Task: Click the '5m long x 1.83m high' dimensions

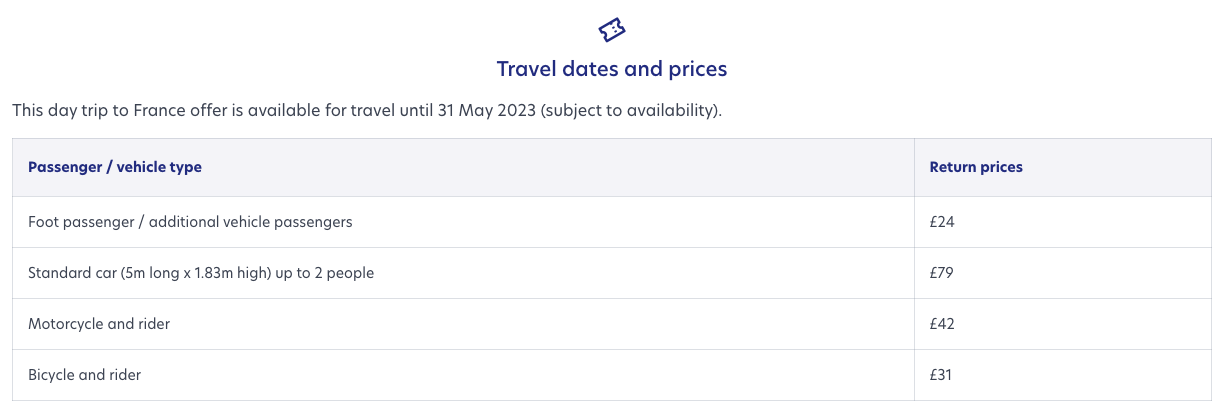Action: tap(197, 272)
